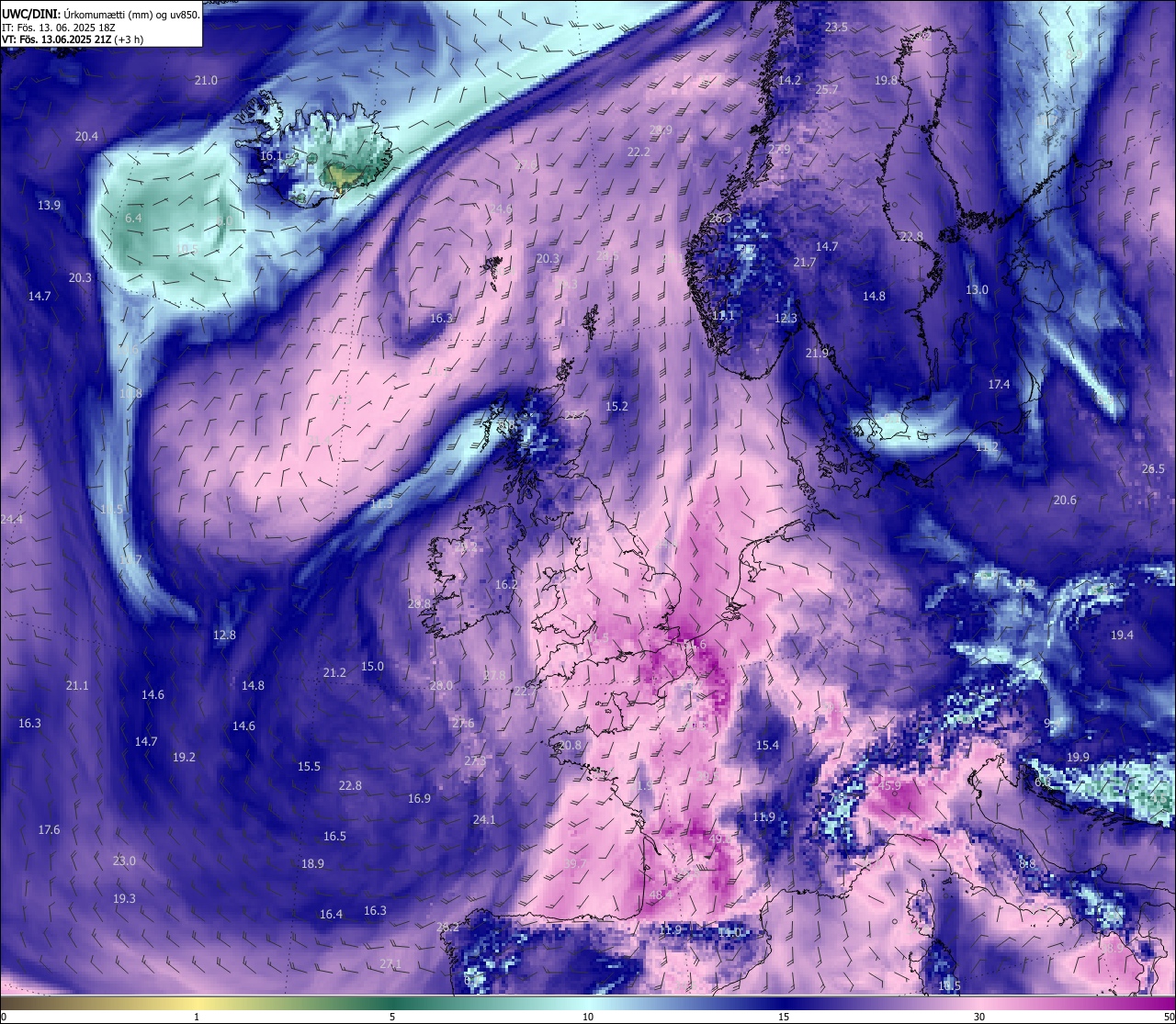Click the map value "19.3"

coord(124,899)
